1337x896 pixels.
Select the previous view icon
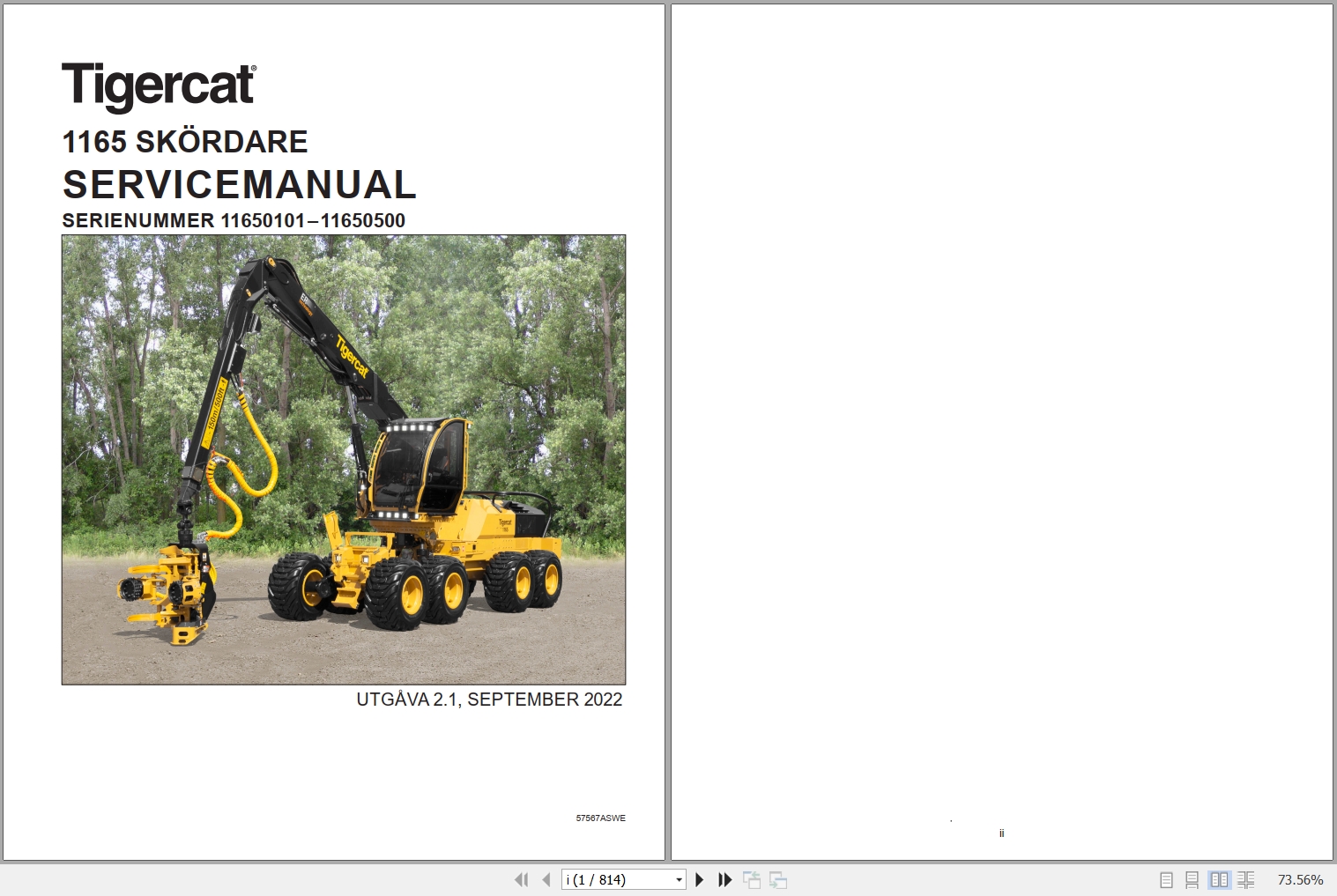point(754,879)
